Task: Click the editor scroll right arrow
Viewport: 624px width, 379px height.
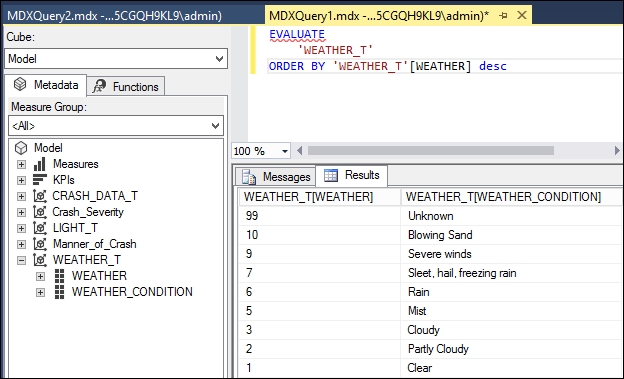Action: tap(617, 150)
